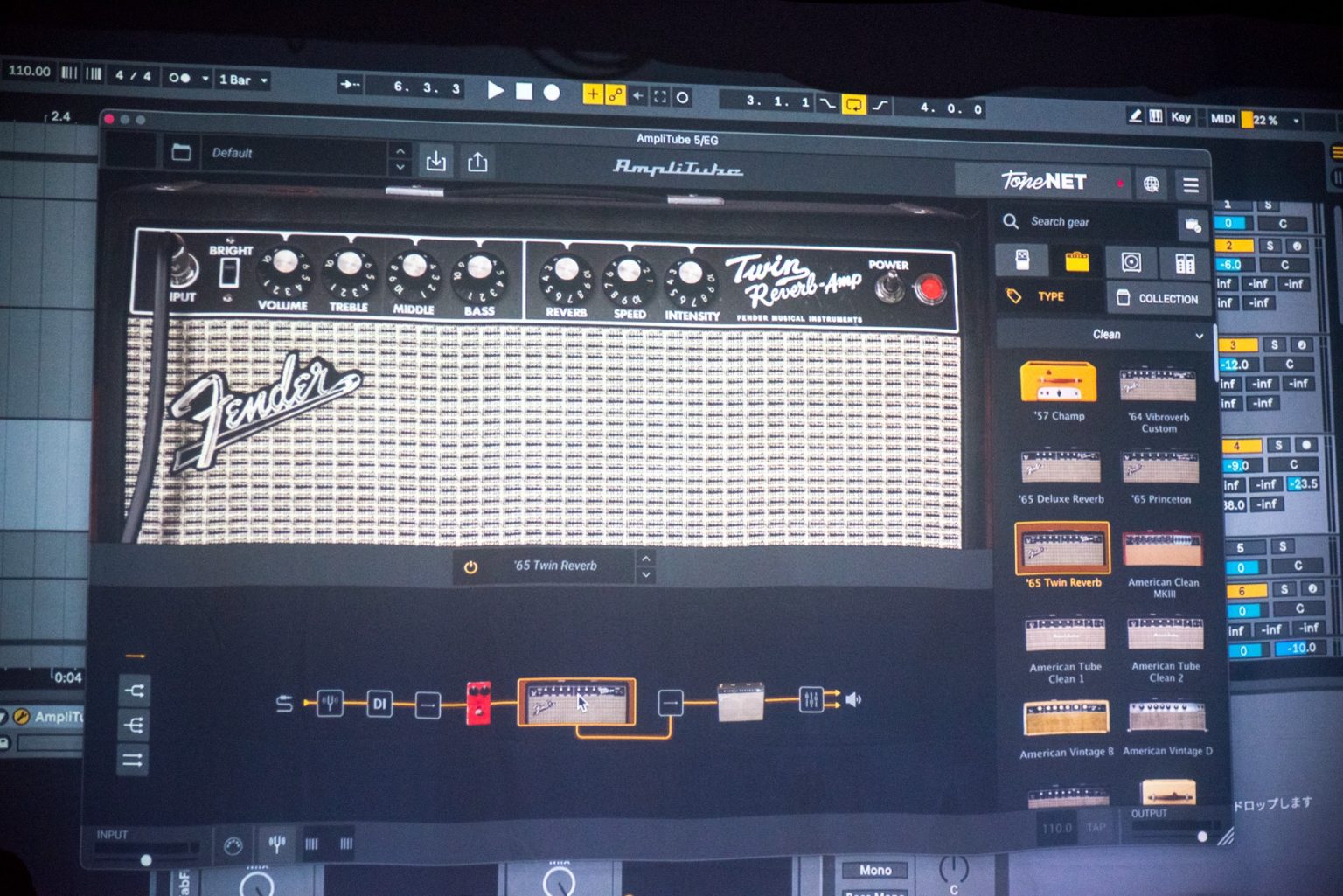This screenshot has height=896, width=1343.
Task: Flip the amp Power toggle switch
Action: [x=889, y=286]
